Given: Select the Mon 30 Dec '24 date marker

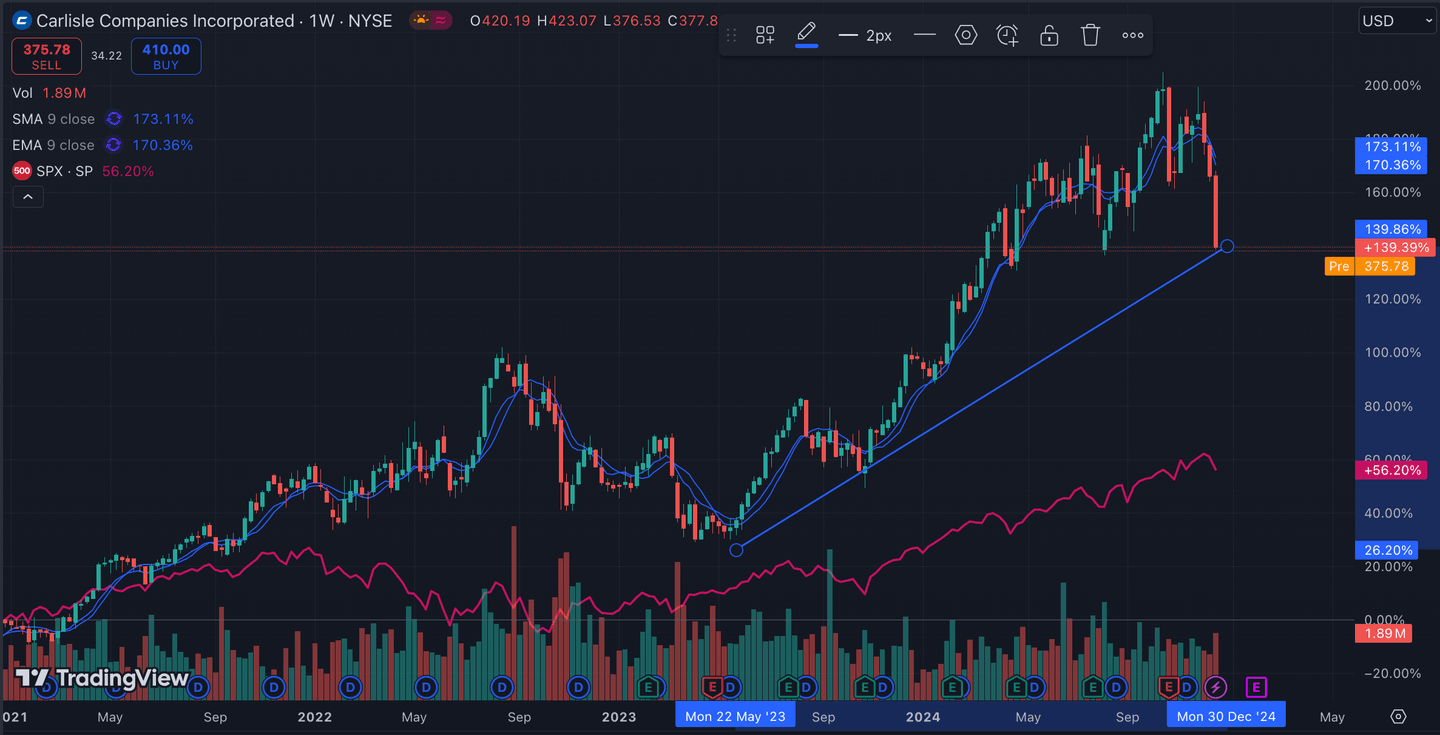Looking at the screenshot, I should click(x=1226, y=716).
